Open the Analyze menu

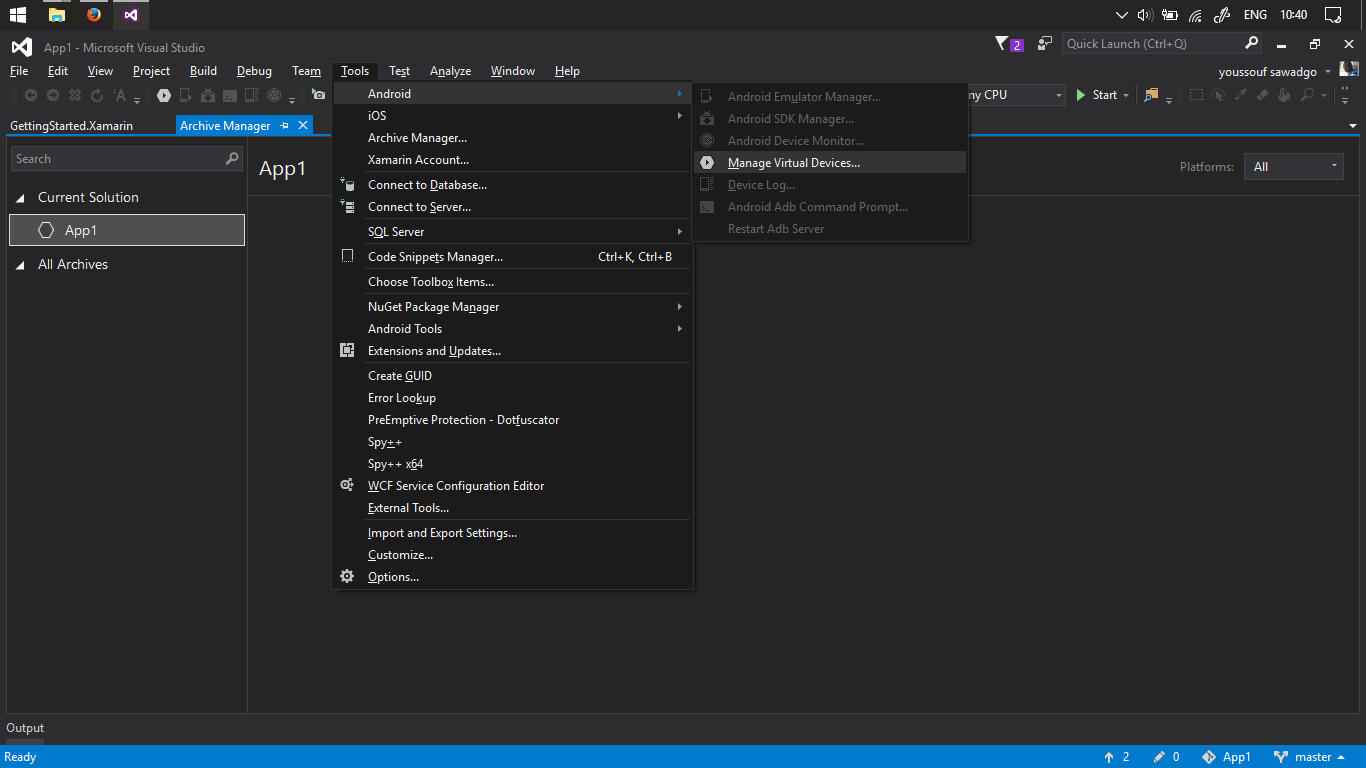pyautogui.click(x=450, y=71)
